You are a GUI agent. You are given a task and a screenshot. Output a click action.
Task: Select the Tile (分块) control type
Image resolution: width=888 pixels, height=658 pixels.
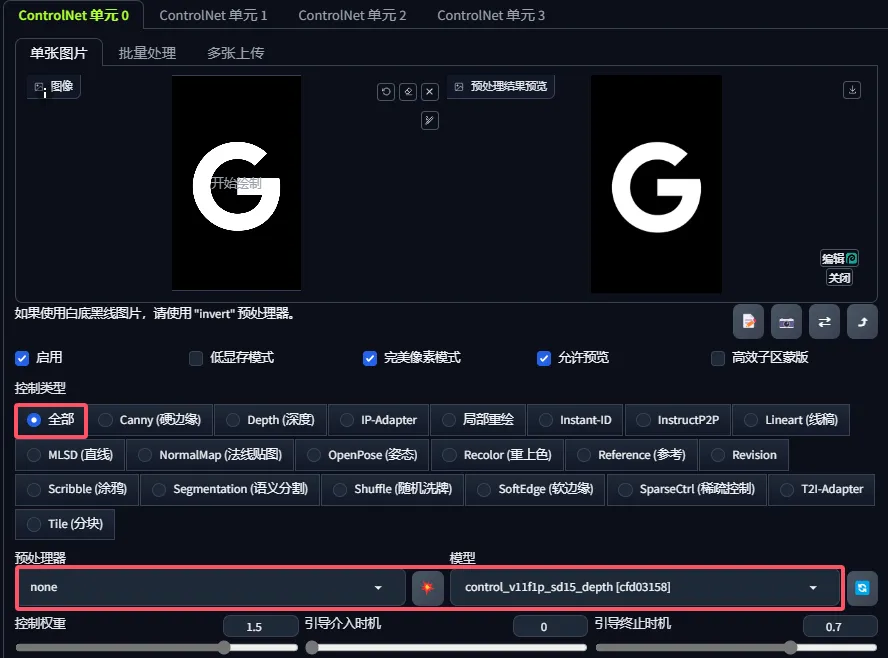pyautogui.click(x=65, y=524)
